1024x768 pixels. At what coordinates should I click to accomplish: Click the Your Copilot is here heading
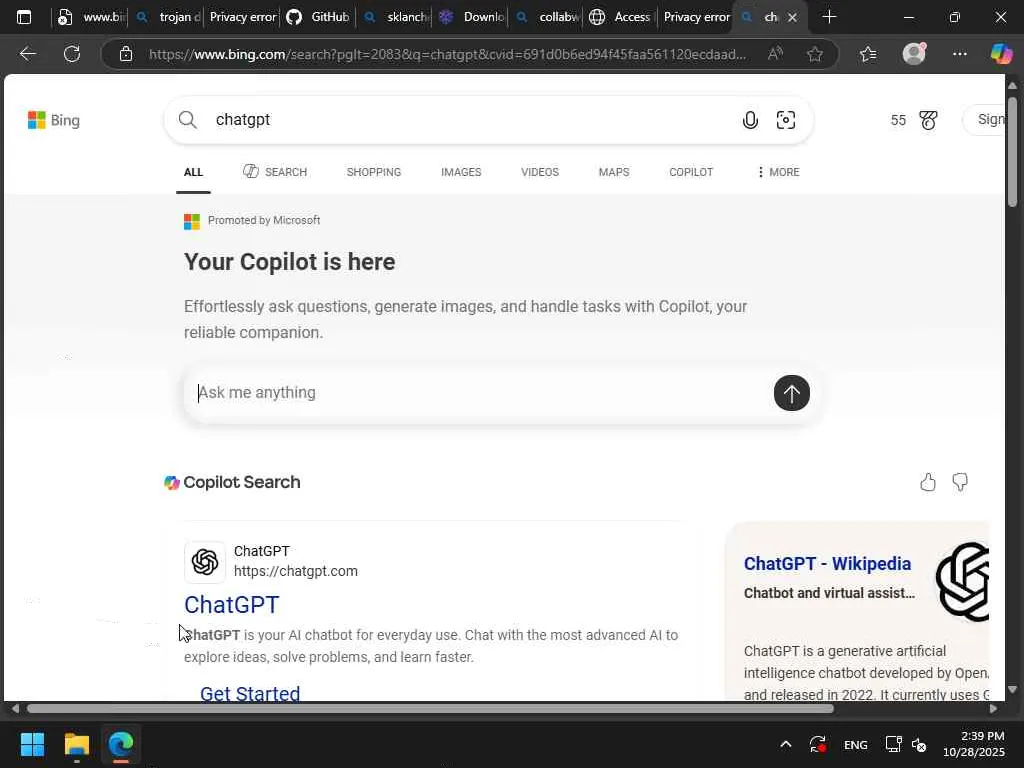point(289,262)
